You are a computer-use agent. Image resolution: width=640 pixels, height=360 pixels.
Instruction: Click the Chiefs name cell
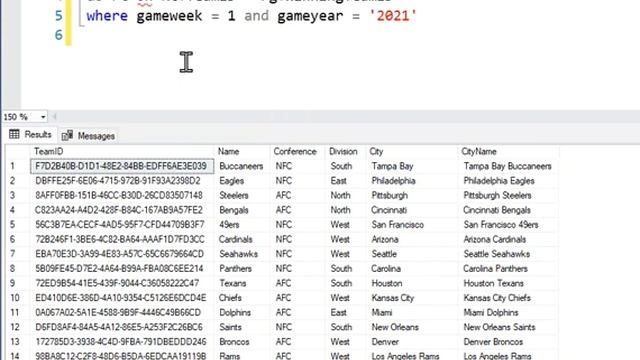click(242, 298)
